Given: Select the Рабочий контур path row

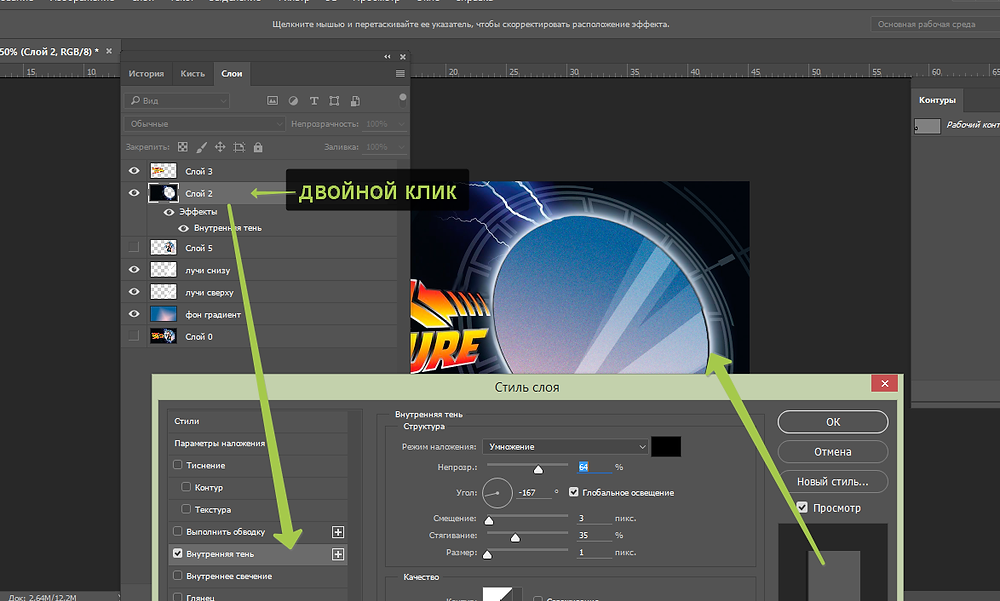Looking at the screenshot, I should pyautogui.click(x=957, y=126).
